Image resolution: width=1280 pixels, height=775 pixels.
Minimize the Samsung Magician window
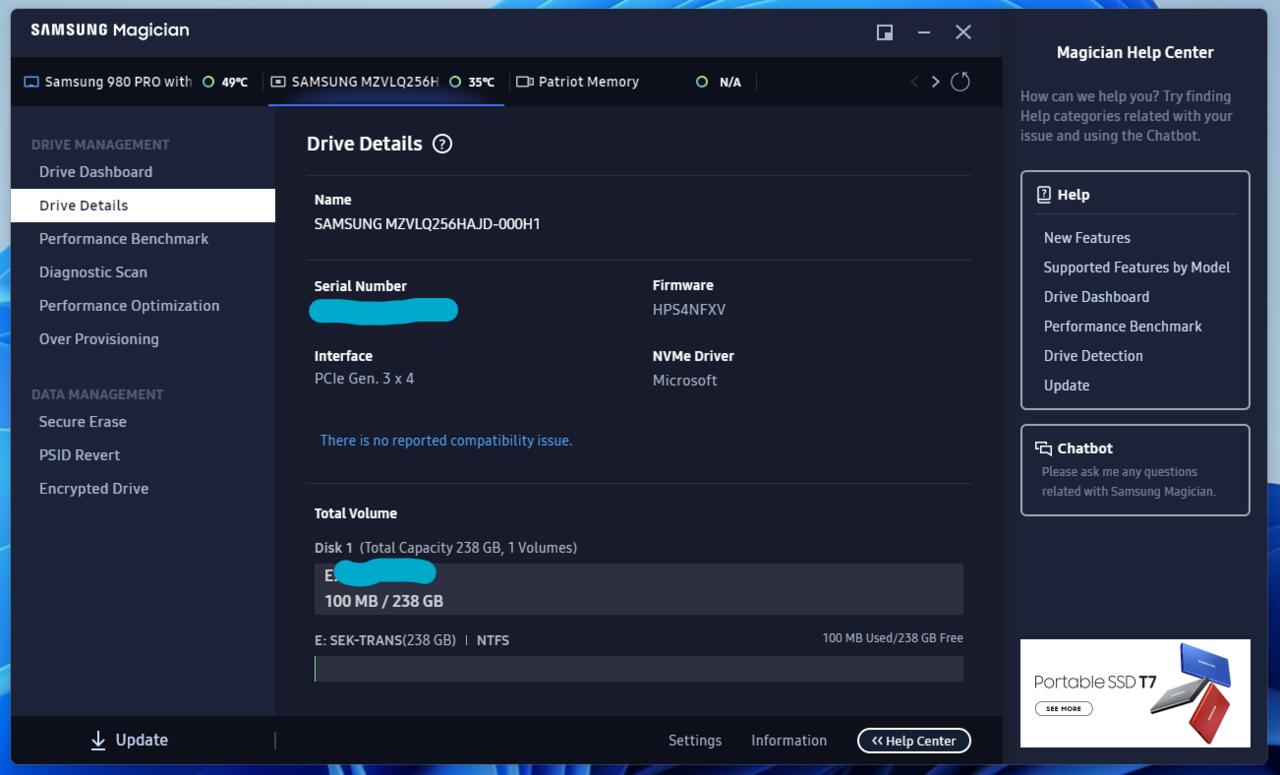924,32
